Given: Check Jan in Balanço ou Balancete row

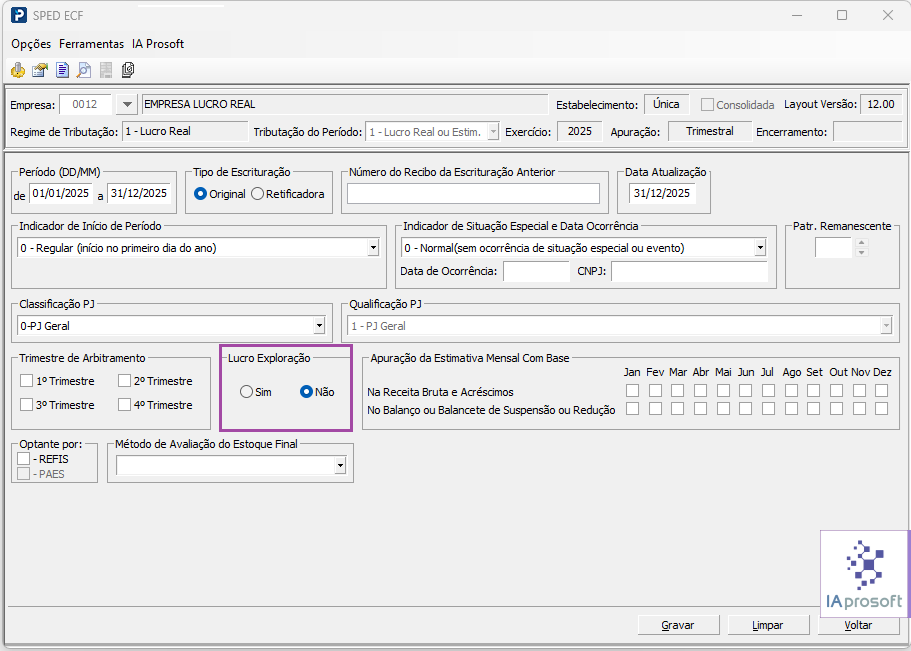Looking at the screenshot, I should point(632,409).
